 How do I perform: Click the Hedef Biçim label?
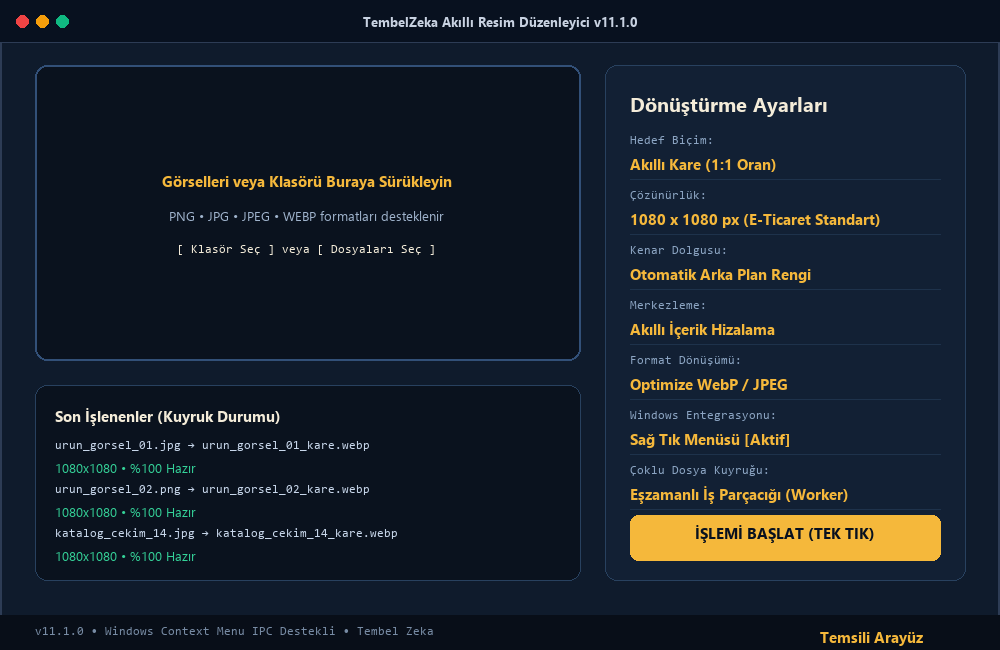pos(671,140)
